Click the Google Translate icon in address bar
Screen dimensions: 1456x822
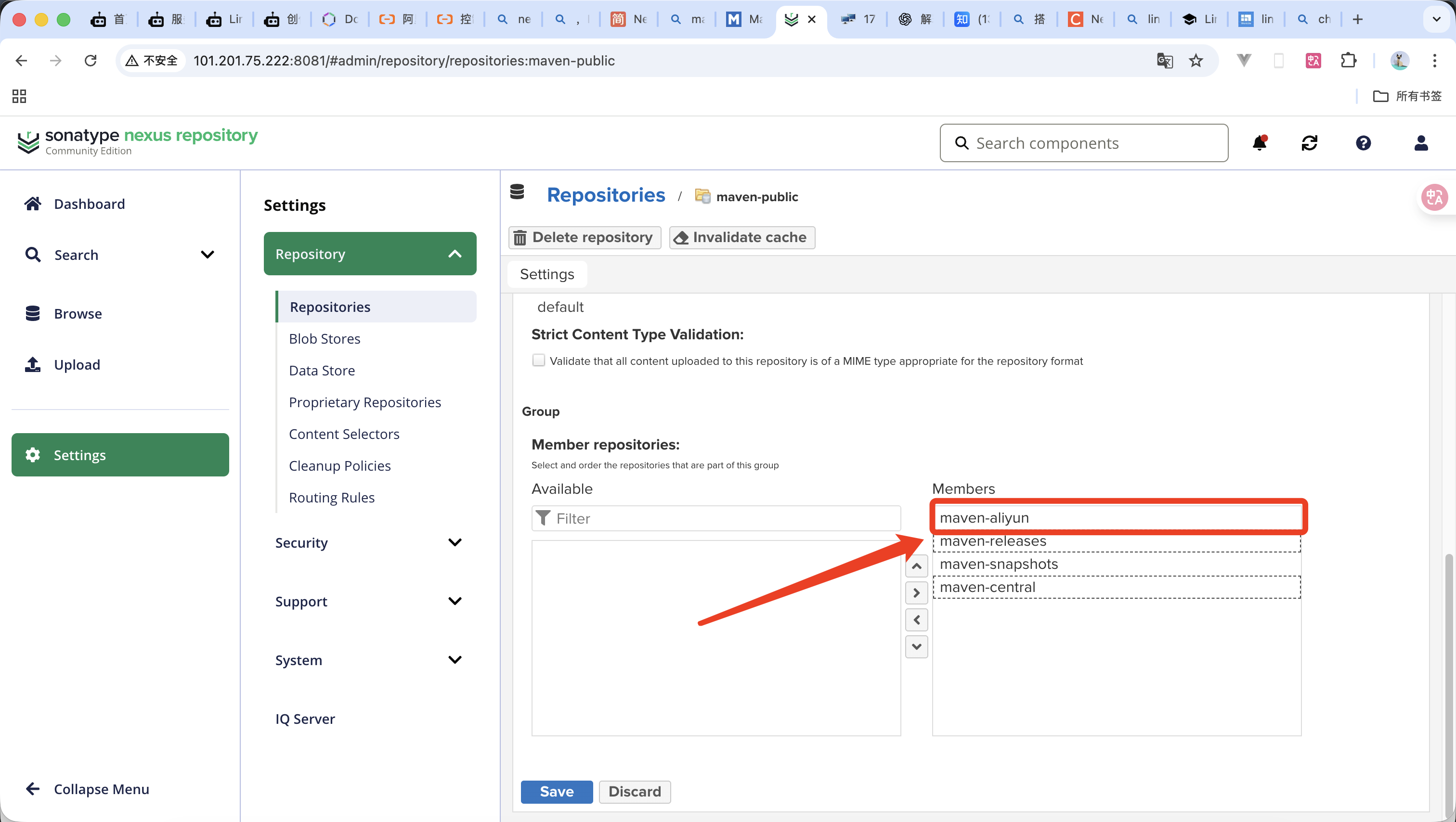(1165, 61)
